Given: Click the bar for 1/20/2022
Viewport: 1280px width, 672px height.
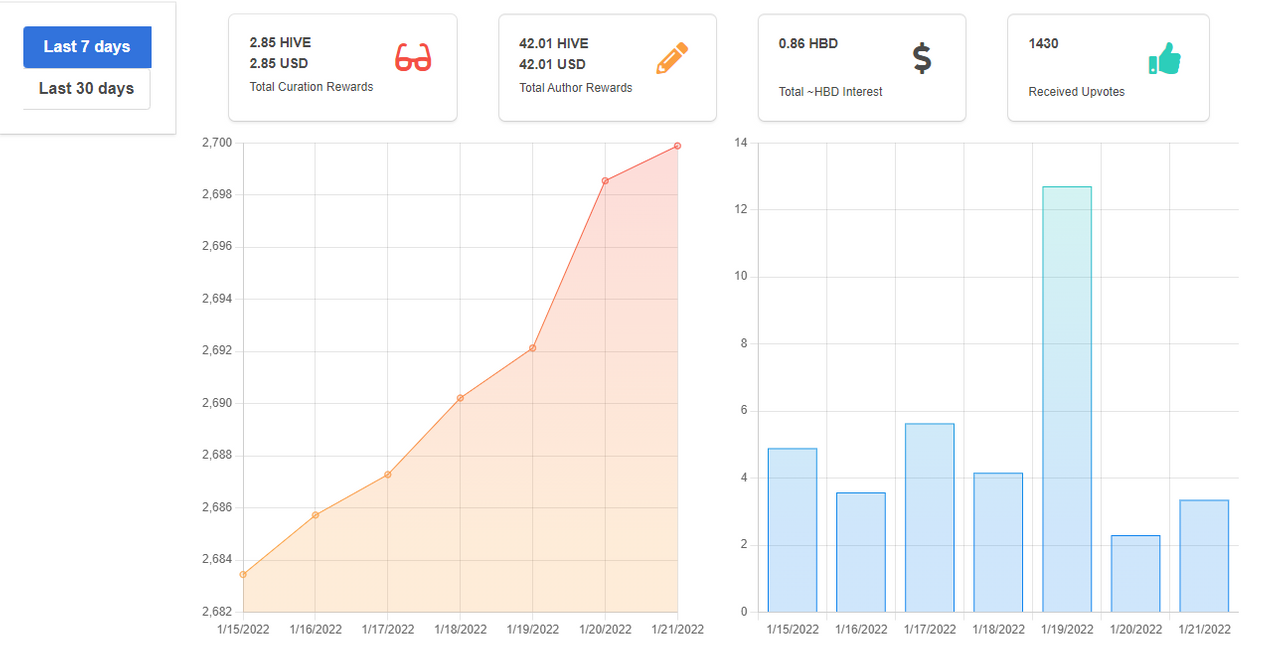Looking at the screenshot, I should pos(1135,574).
